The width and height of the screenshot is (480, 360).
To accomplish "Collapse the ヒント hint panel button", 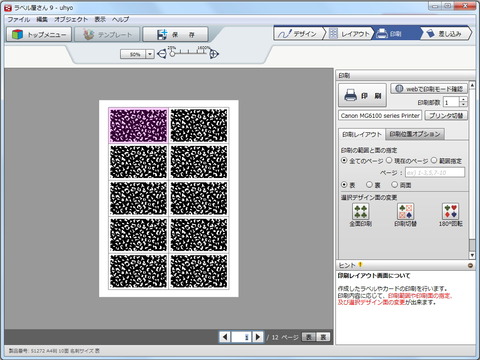I will (470, 266).
